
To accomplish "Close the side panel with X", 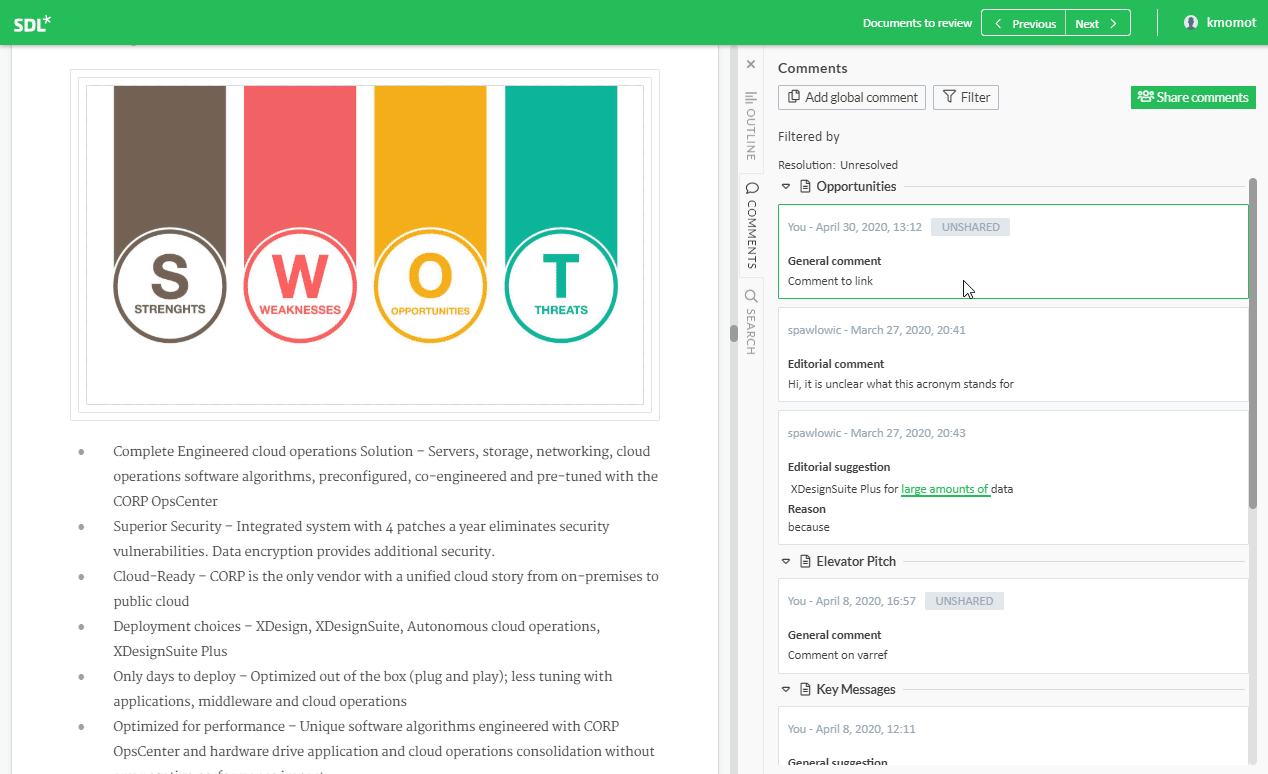I will click(751, 64).
